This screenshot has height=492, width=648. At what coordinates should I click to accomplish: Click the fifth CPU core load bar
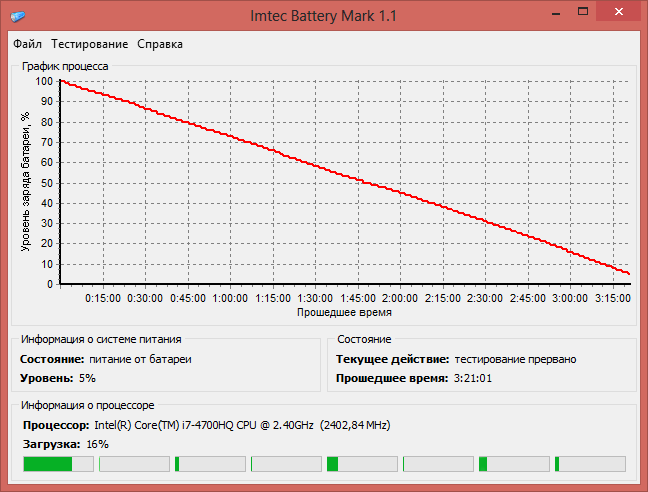[362, 464]
